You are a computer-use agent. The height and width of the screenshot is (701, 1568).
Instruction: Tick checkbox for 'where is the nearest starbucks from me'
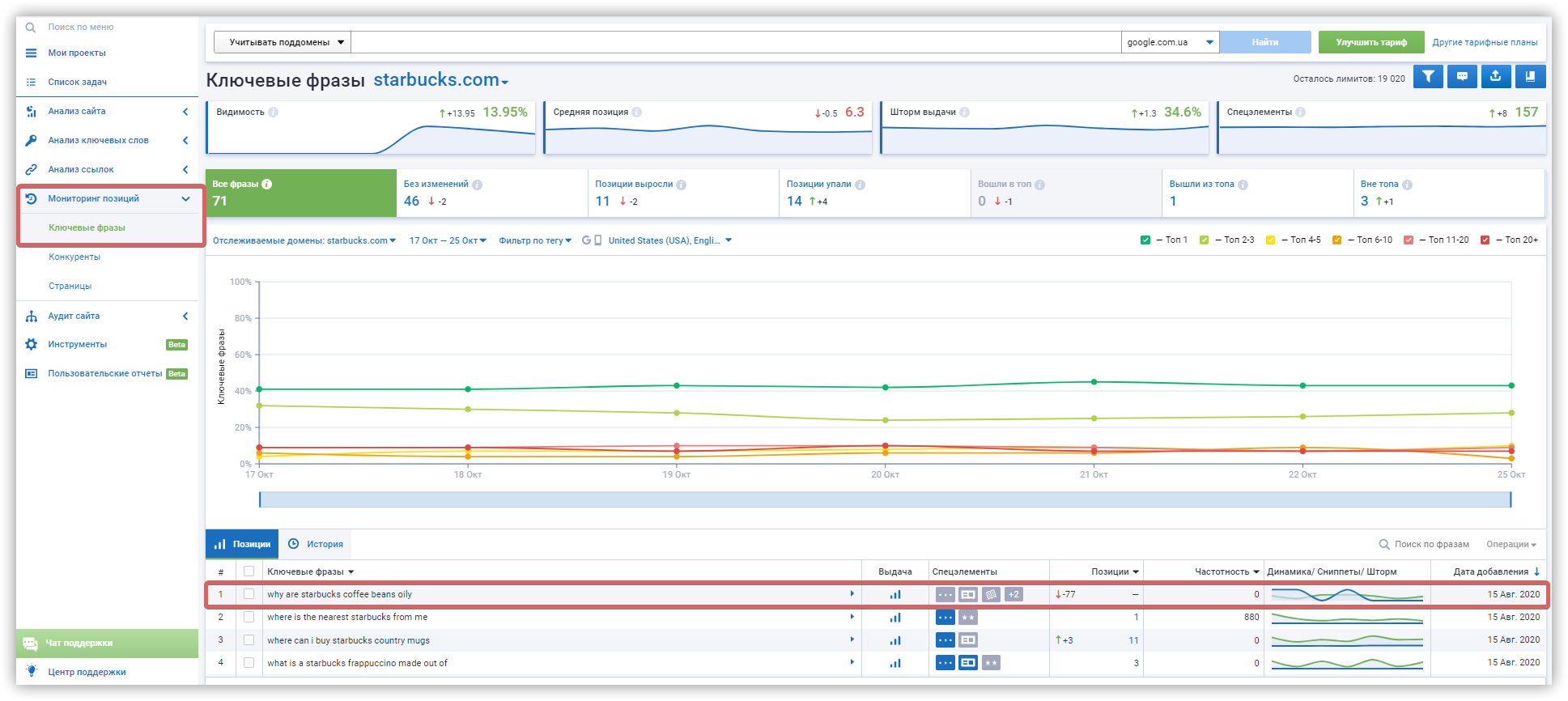coord(249,618)
